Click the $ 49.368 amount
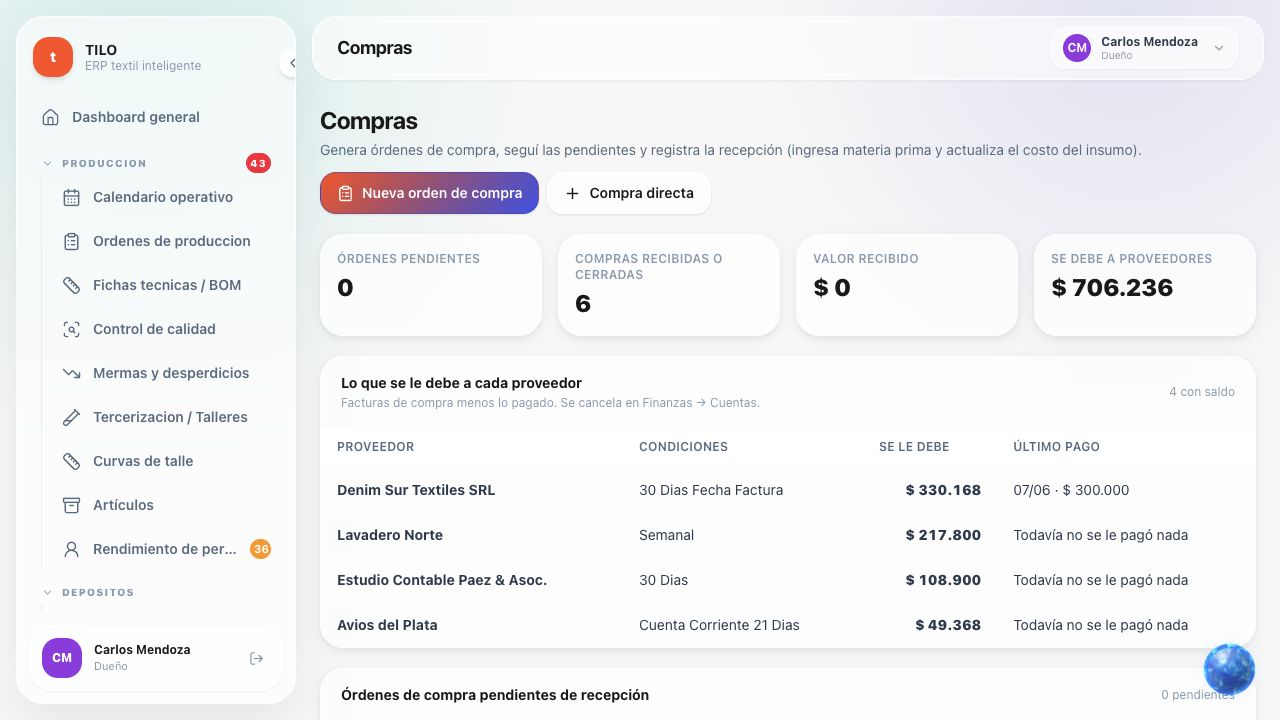Viewport: 1280px width, 720px height. (948, 625)
